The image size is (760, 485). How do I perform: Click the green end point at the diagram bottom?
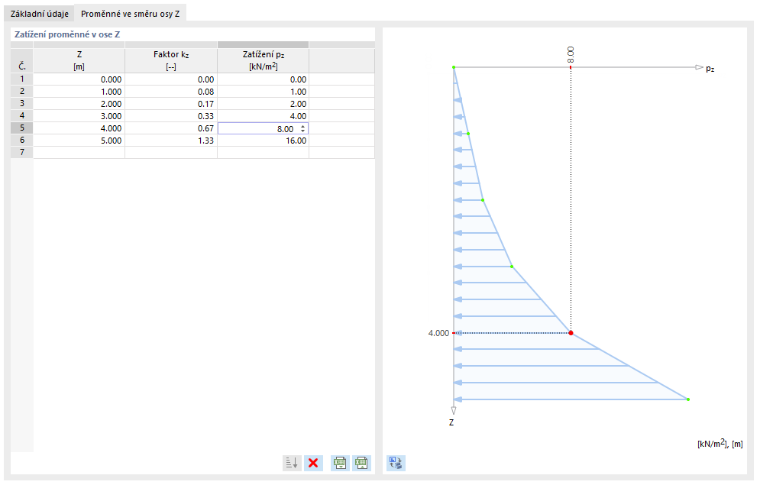tap(688, 399)
